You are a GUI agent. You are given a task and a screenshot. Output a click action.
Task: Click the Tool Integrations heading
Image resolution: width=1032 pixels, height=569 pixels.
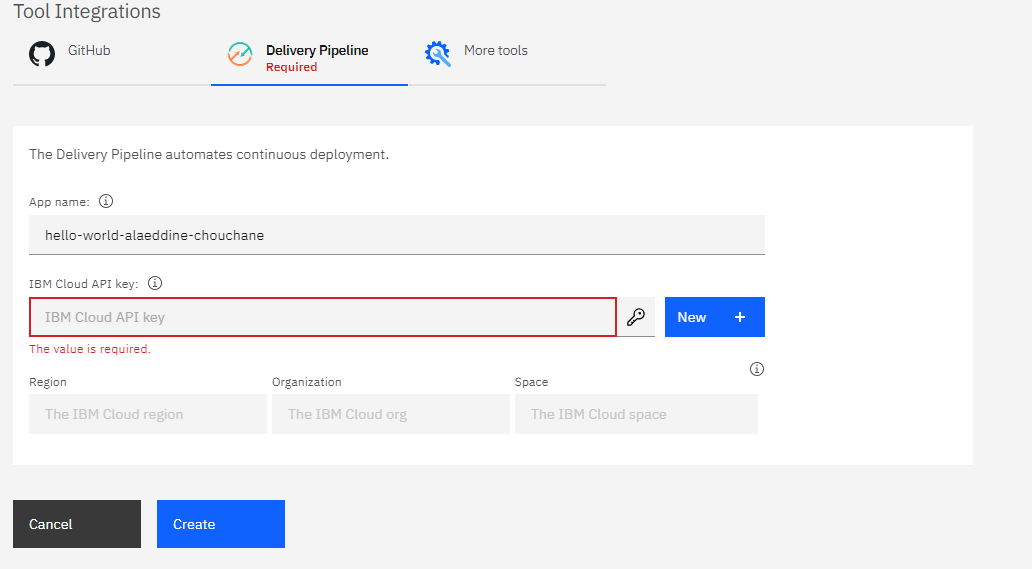87,11
